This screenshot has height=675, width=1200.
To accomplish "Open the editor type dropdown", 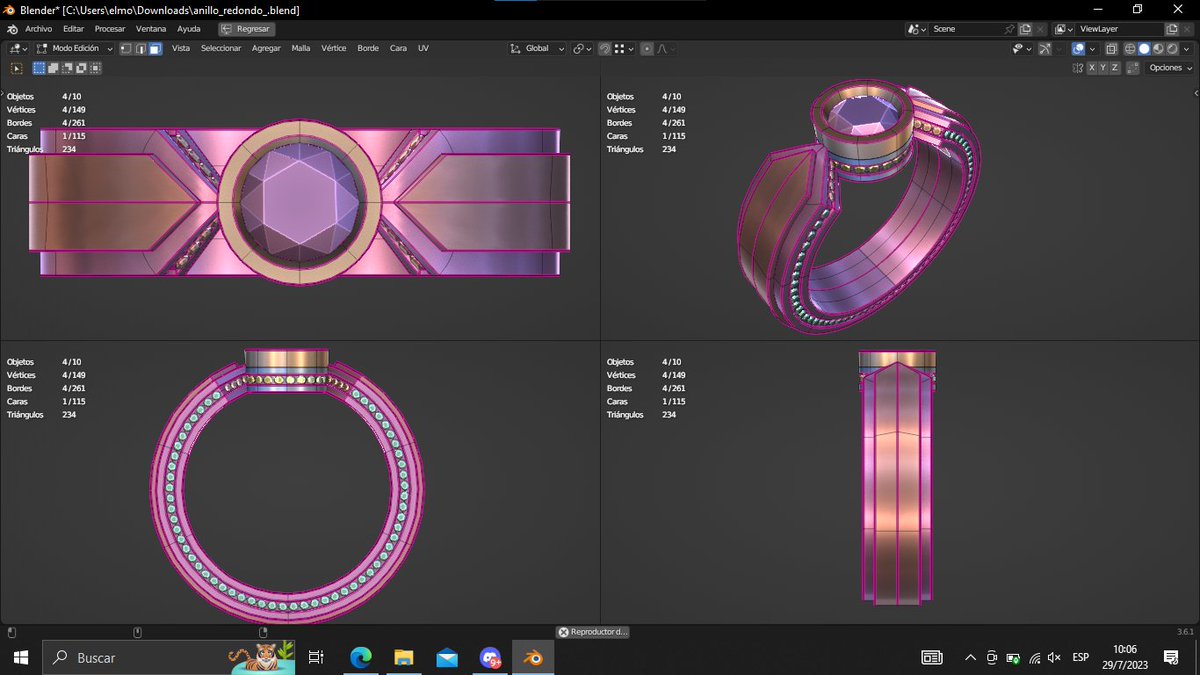I will 18,48.
